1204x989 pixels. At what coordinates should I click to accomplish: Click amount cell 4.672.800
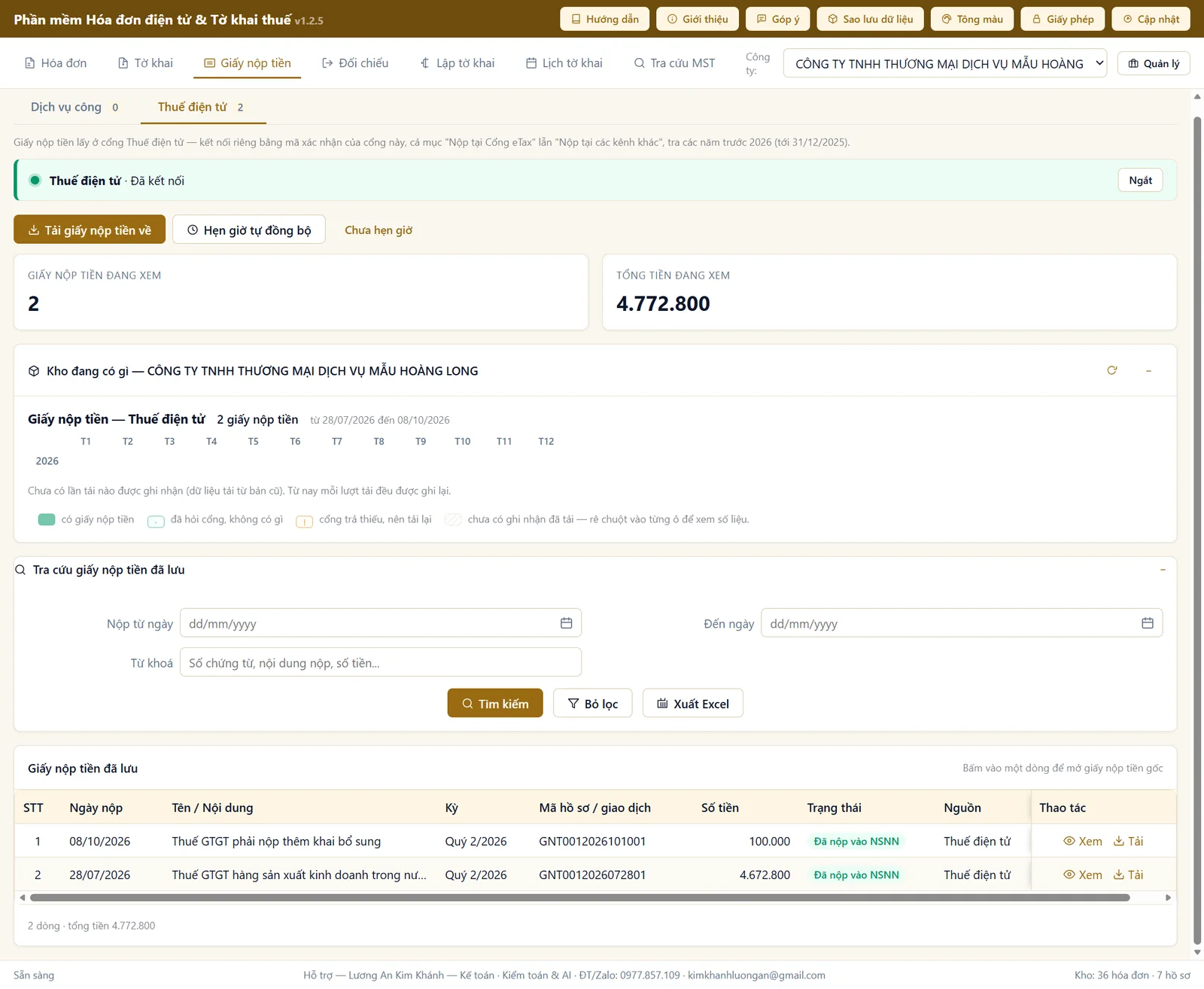click(765, 875)
